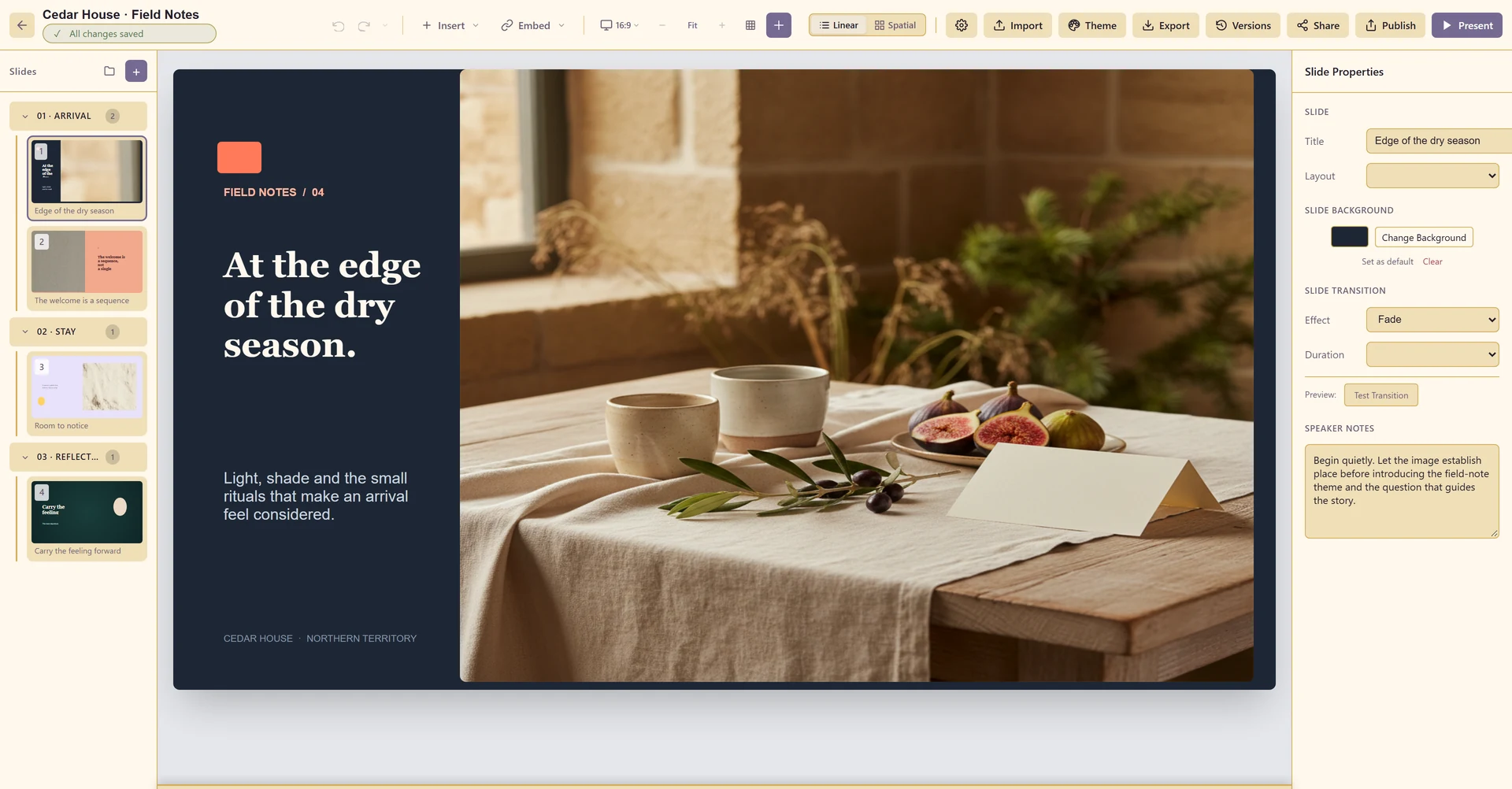Toggle the grid view icon
Screen dimensions: 1512x789
(x=750, y=25)
